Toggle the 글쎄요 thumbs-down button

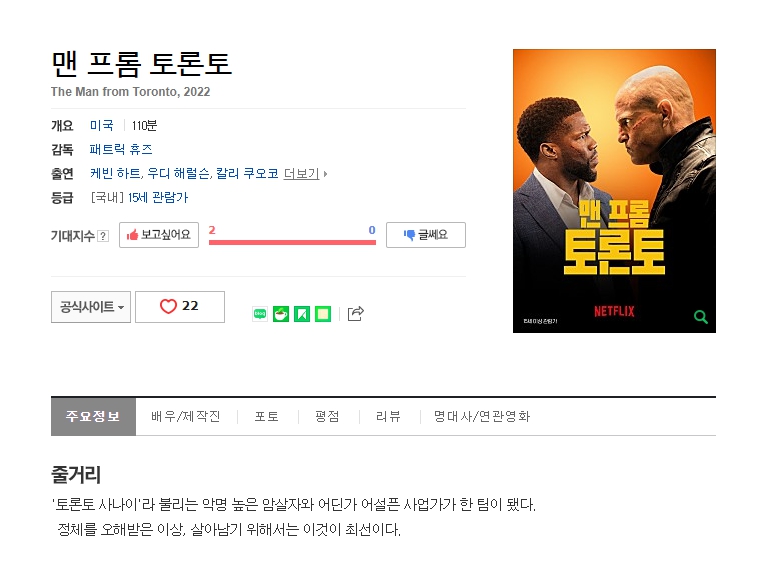coord(426,235)
